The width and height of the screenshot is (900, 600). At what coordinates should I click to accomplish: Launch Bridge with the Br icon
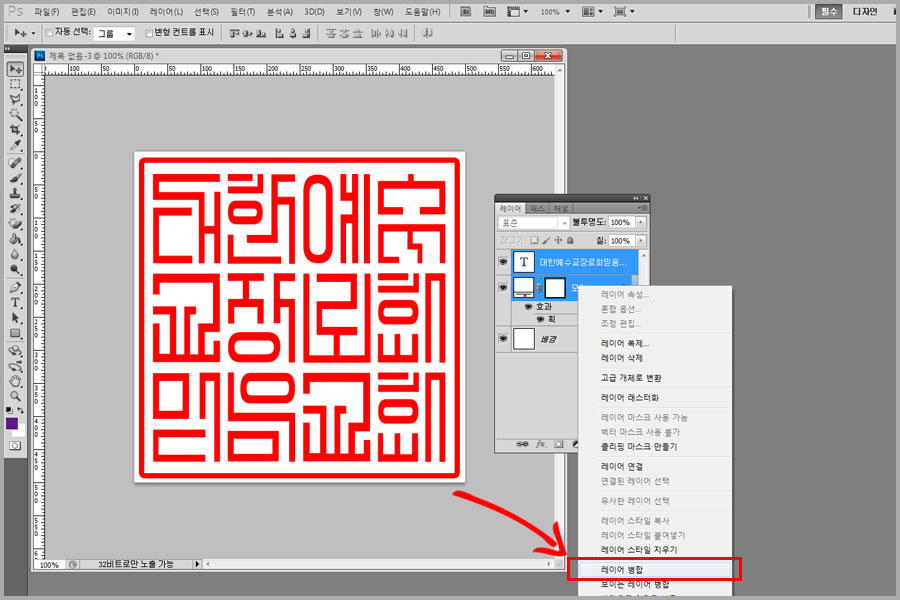click(x=465, y=11)
